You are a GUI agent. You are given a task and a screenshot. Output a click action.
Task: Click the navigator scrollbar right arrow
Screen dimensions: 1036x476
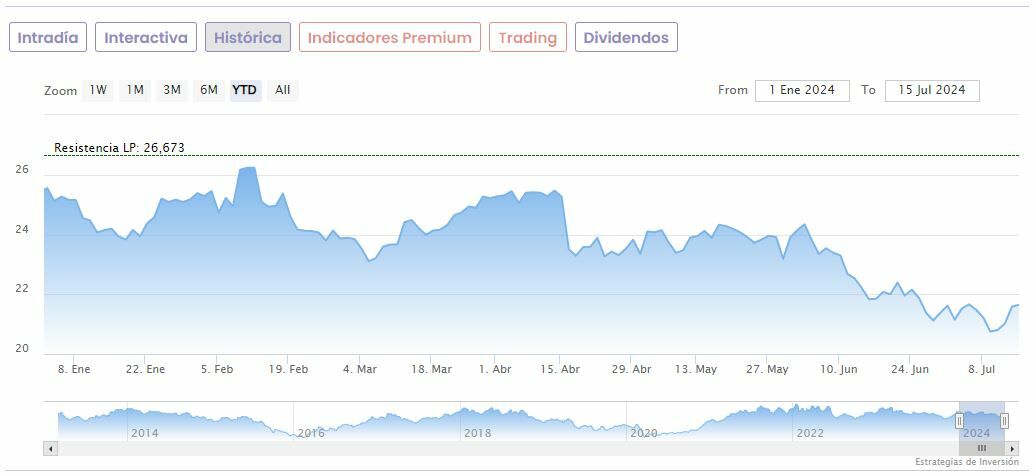(1011, 449)
